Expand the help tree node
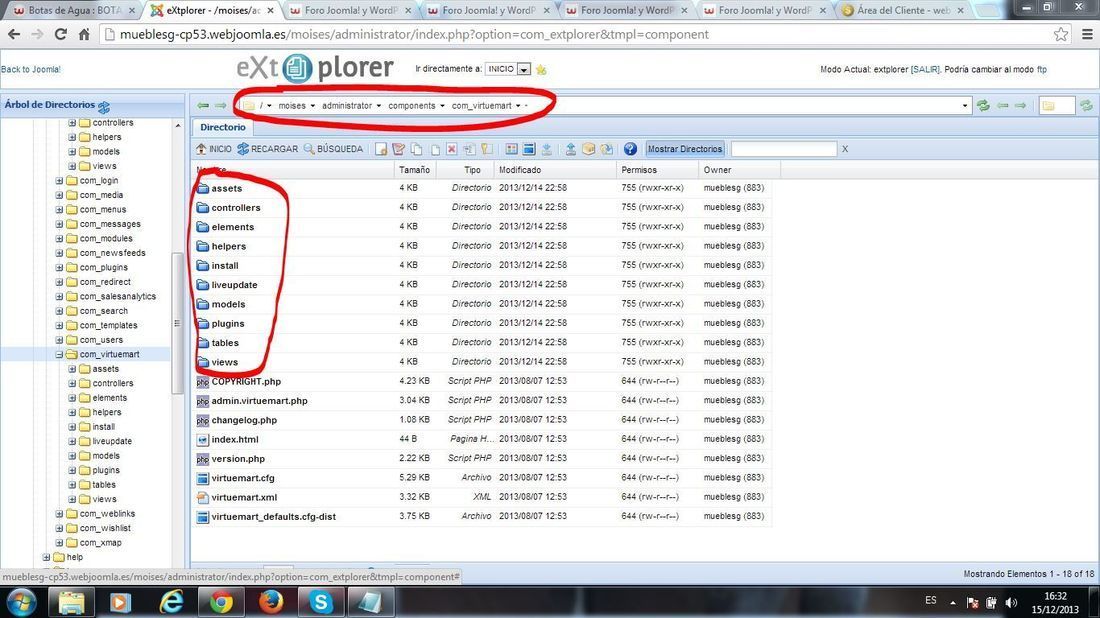This screenshot has height=618, width=1100. [46, 558]
